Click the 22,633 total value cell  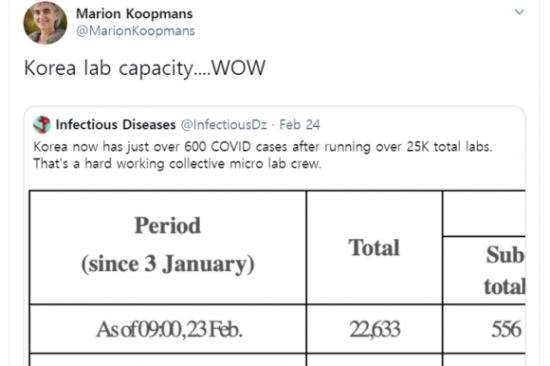tap(374, 329)
